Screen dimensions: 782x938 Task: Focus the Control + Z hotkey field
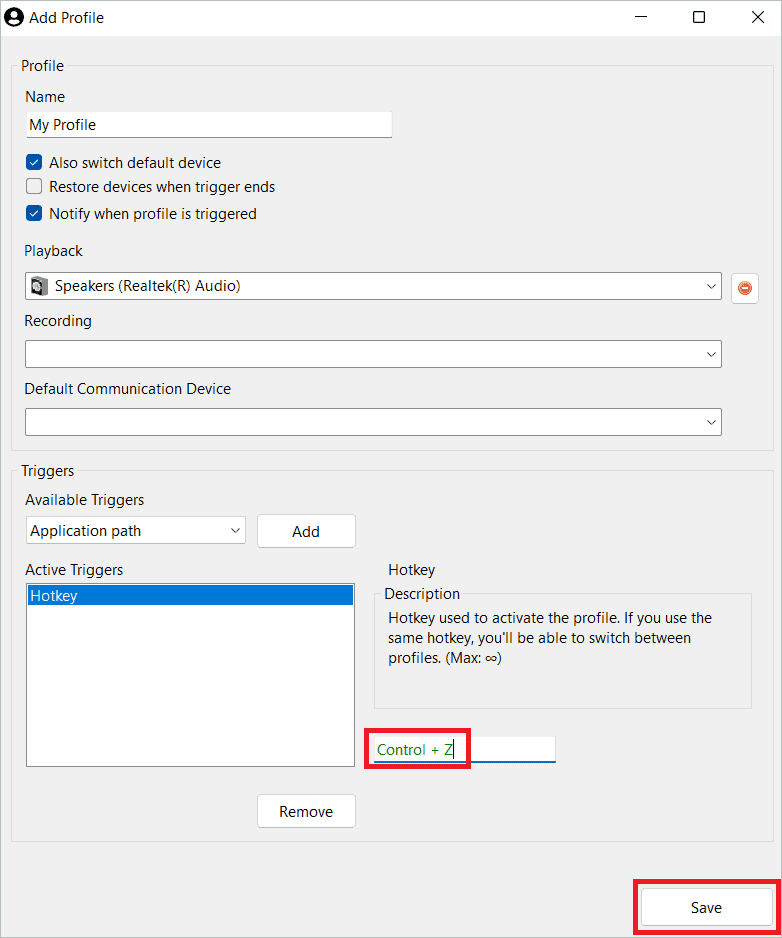pyautogui.click(x=464, y=750)
